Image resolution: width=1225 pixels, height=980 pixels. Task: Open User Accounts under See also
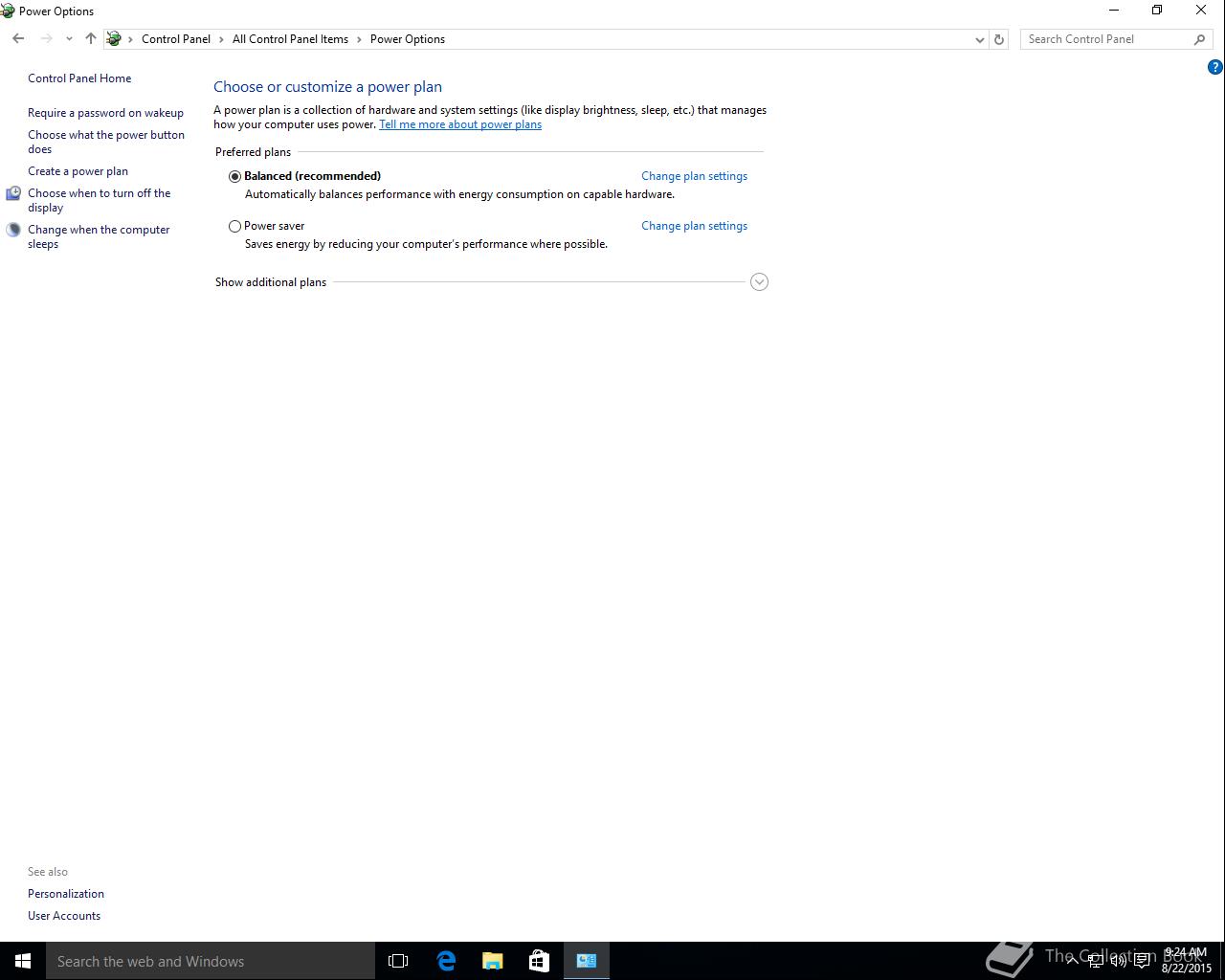64,916
